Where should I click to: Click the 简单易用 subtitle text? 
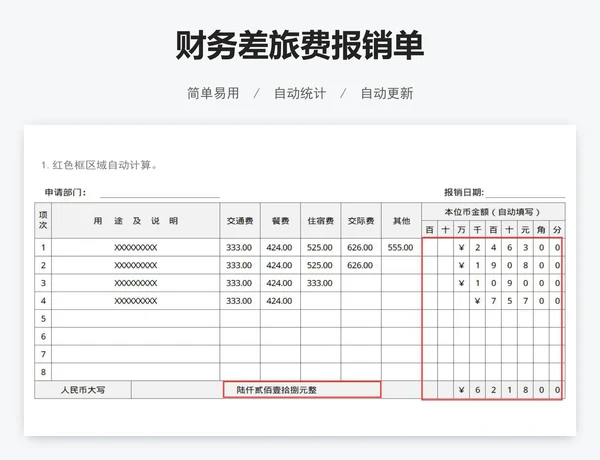click(213, 93)
